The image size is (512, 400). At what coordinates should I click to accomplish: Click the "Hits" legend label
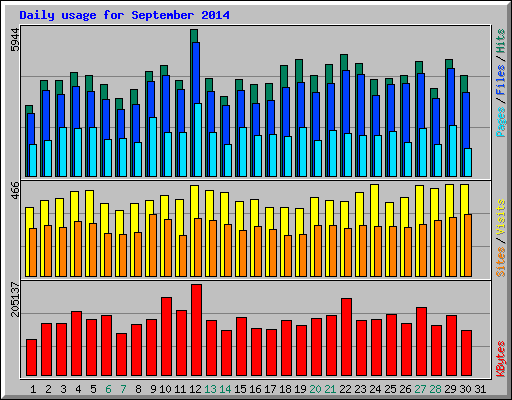click(501, 41)
